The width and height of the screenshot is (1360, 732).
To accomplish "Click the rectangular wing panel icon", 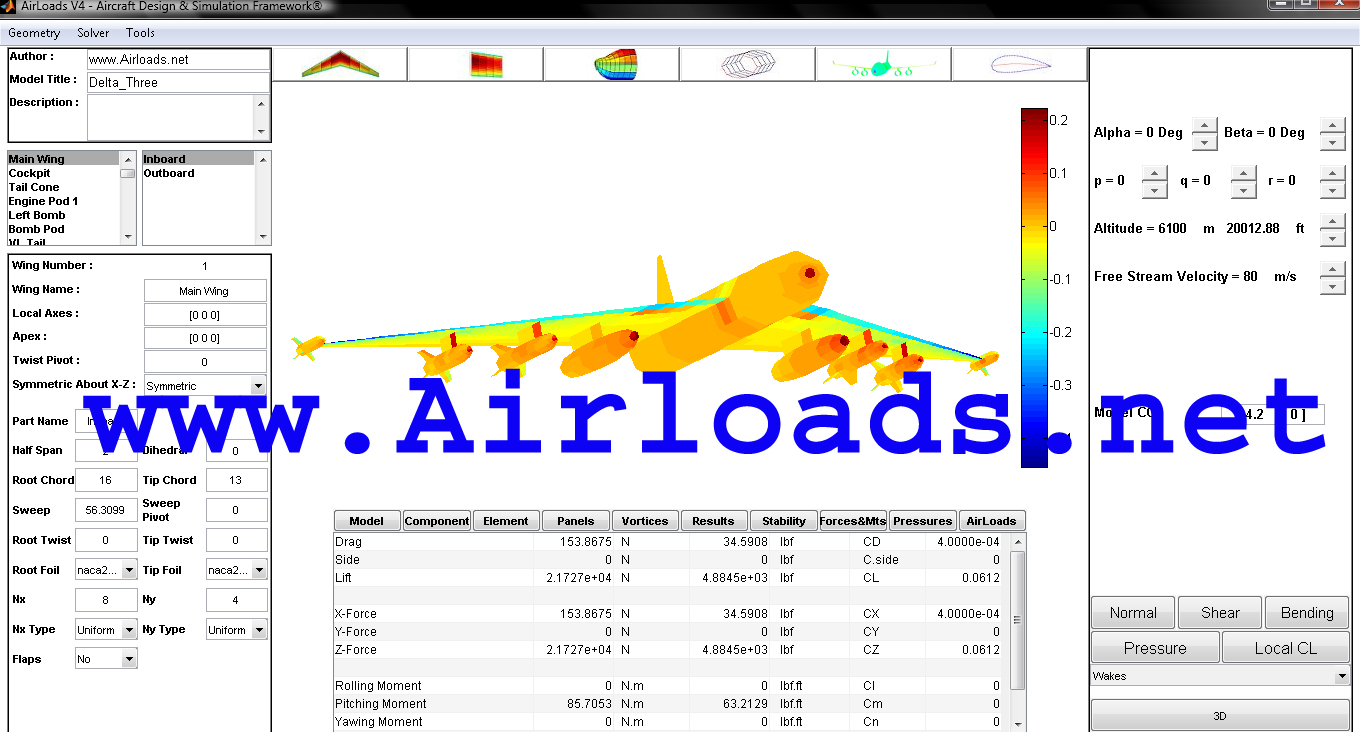I will (476, 65).
